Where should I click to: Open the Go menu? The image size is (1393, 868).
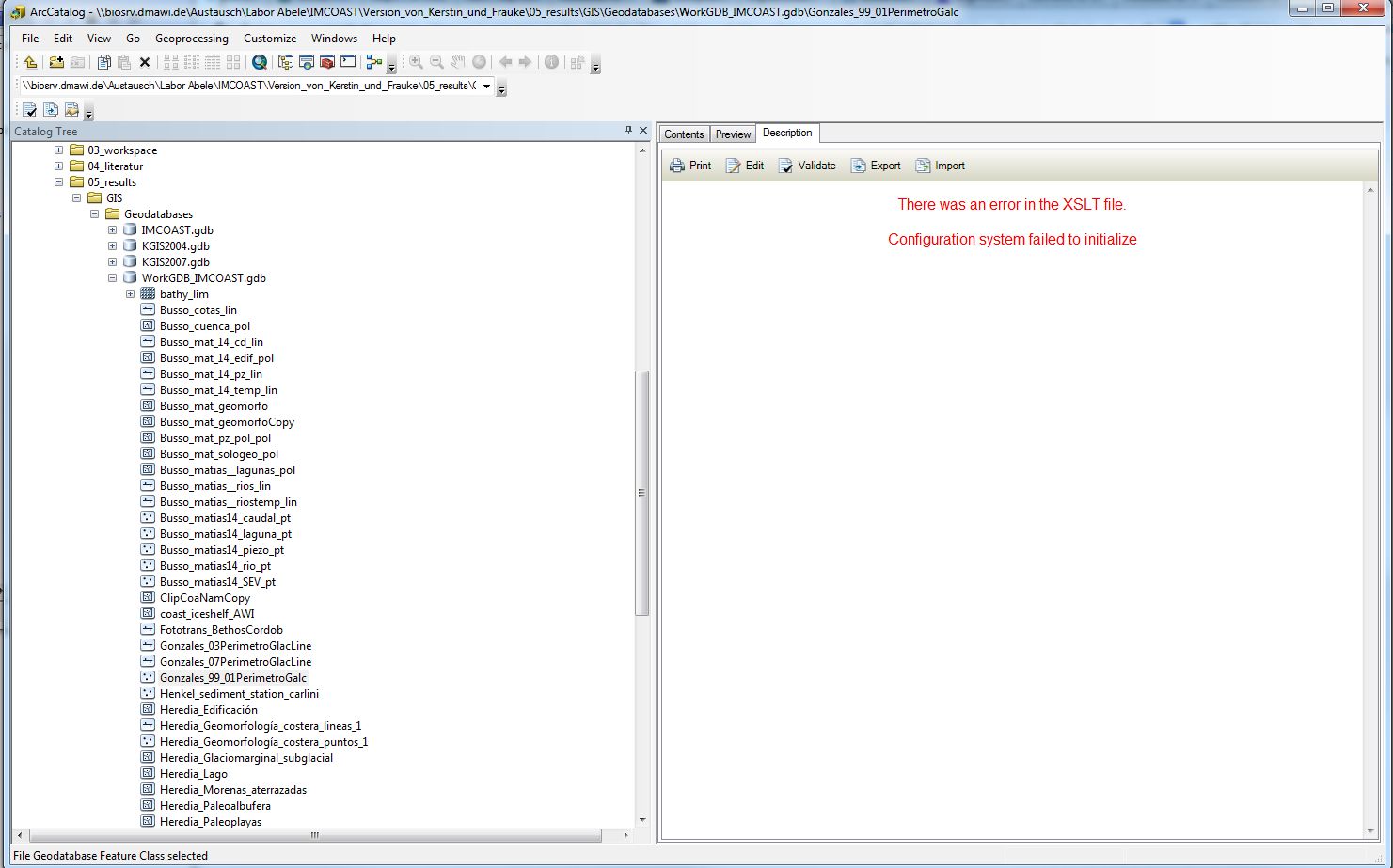pos(133,39)
